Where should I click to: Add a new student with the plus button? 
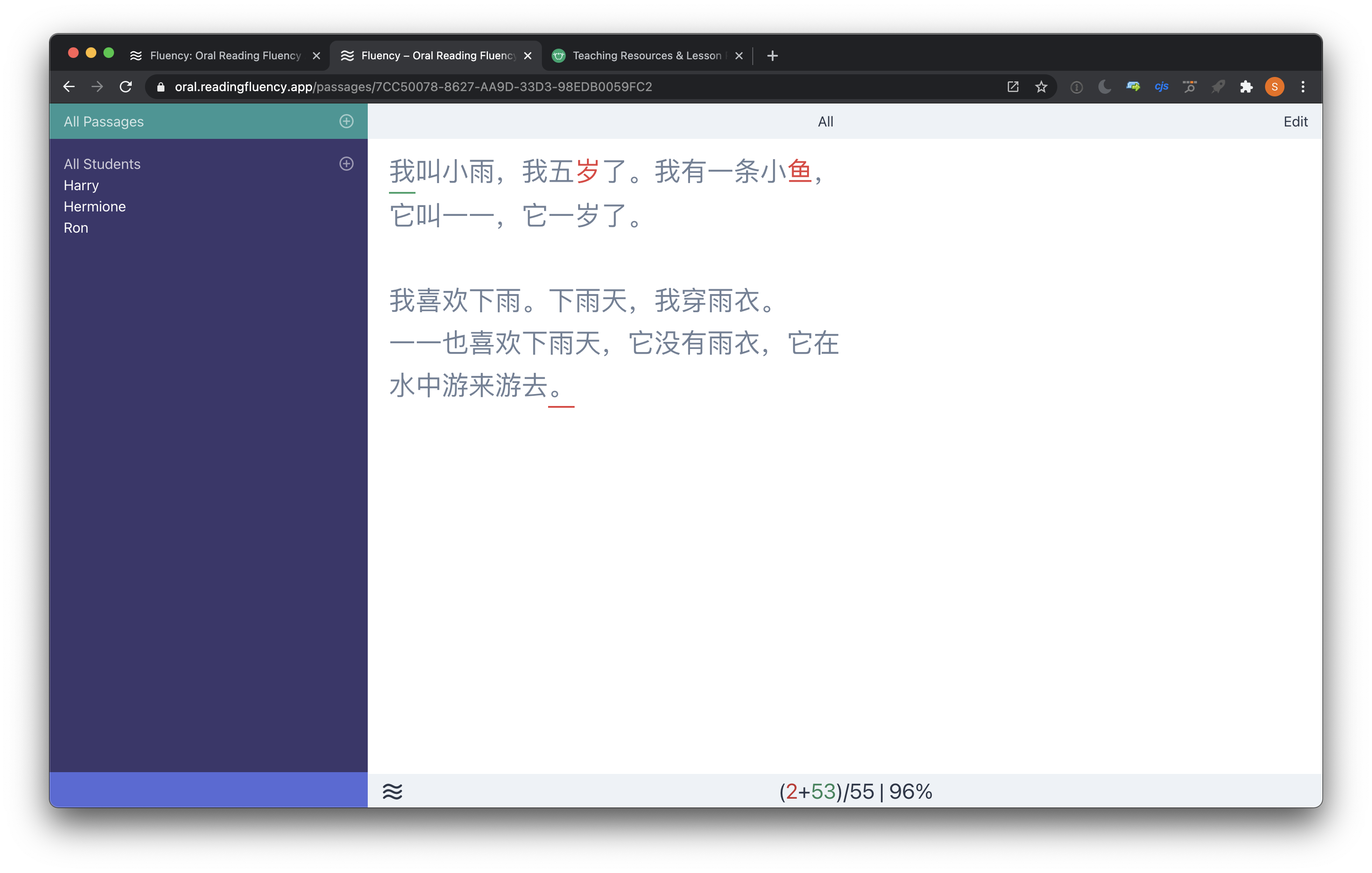tap(347, 164)
